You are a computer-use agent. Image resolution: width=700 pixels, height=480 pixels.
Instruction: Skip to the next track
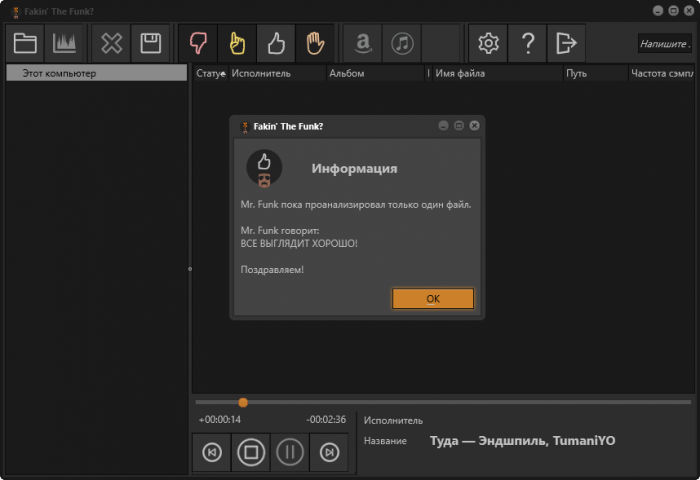[x=329, y=453]
